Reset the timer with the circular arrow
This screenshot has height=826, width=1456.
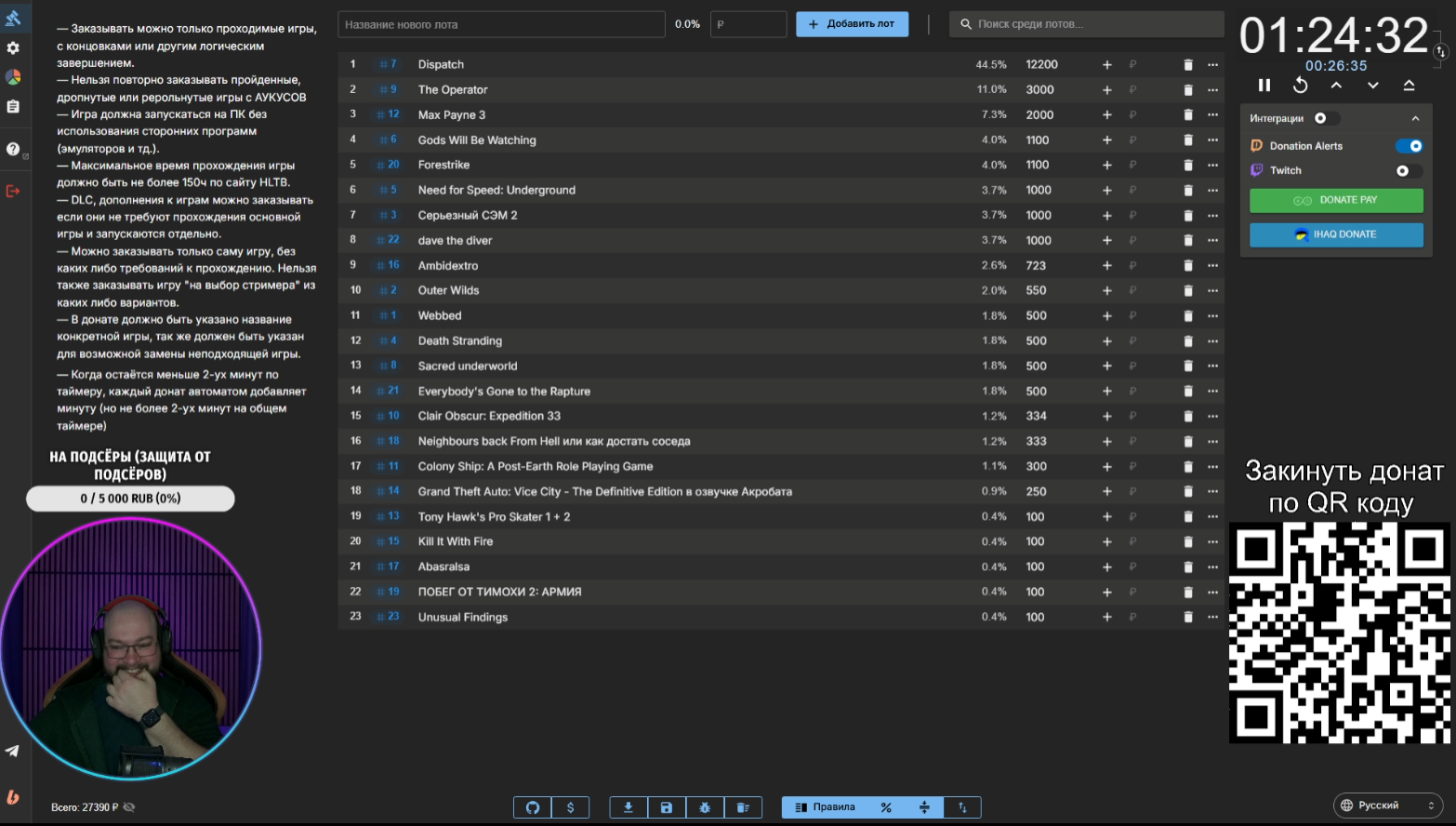pos(1301,86)
